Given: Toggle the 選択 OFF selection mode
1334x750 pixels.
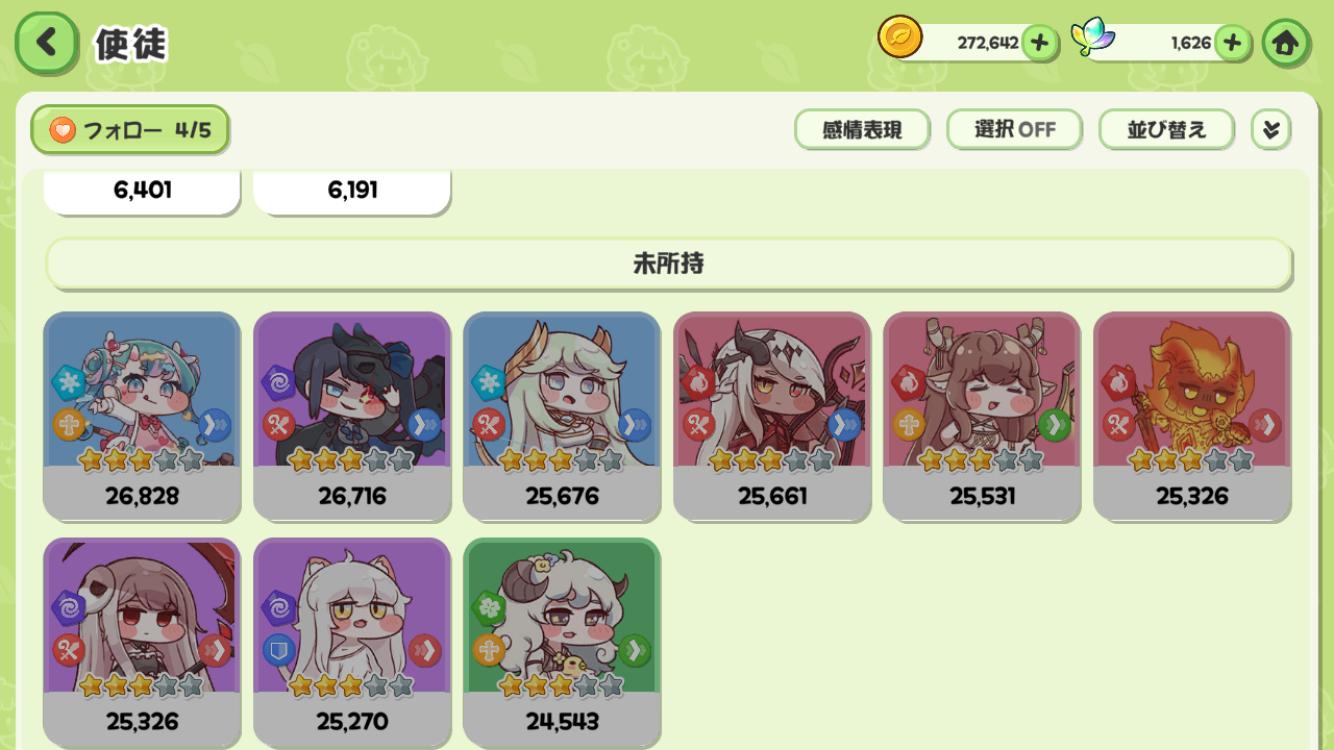Looking at the screenshot, I should (1014, 130).
